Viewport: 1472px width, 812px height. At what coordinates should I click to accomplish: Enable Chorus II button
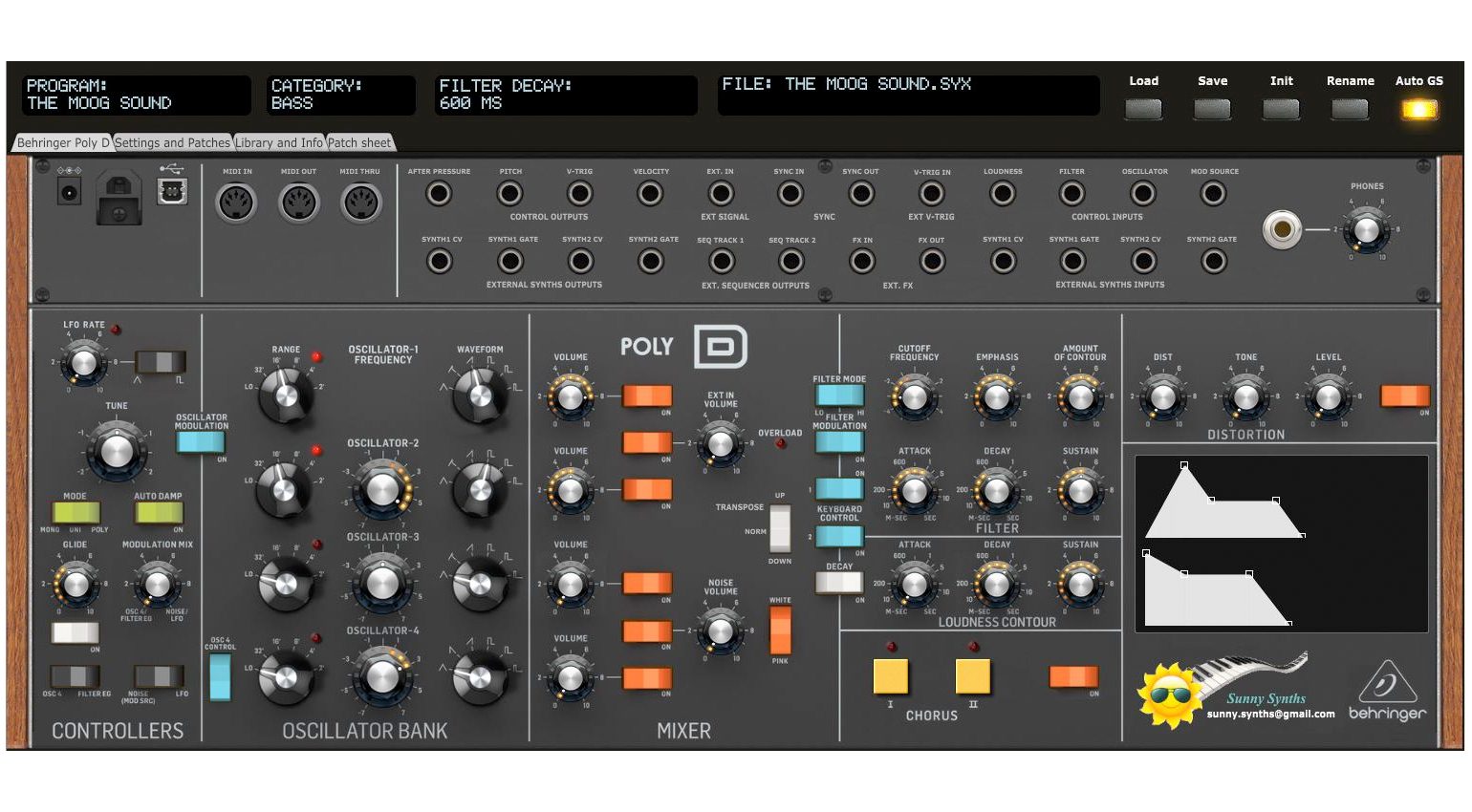(973, 676)
